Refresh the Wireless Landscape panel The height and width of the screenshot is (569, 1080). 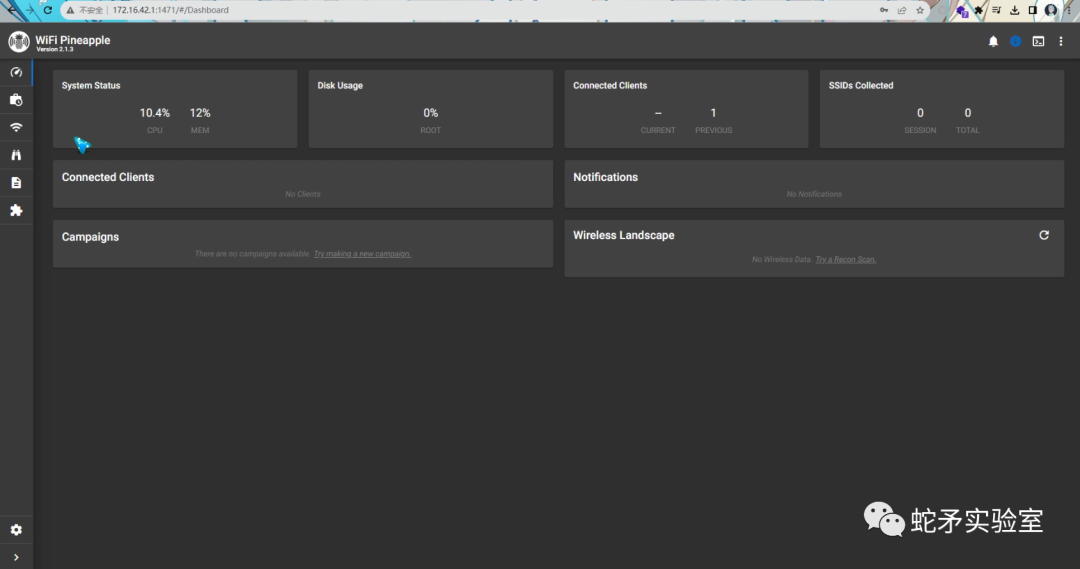(x=1044, y=235)
